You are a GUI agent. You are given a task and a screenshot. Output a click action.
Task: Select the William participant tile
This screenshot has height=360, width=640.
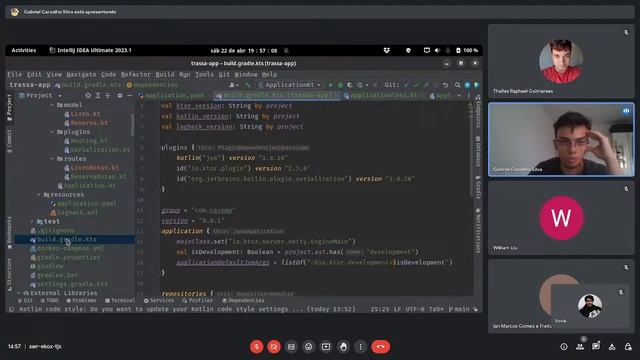561,218
